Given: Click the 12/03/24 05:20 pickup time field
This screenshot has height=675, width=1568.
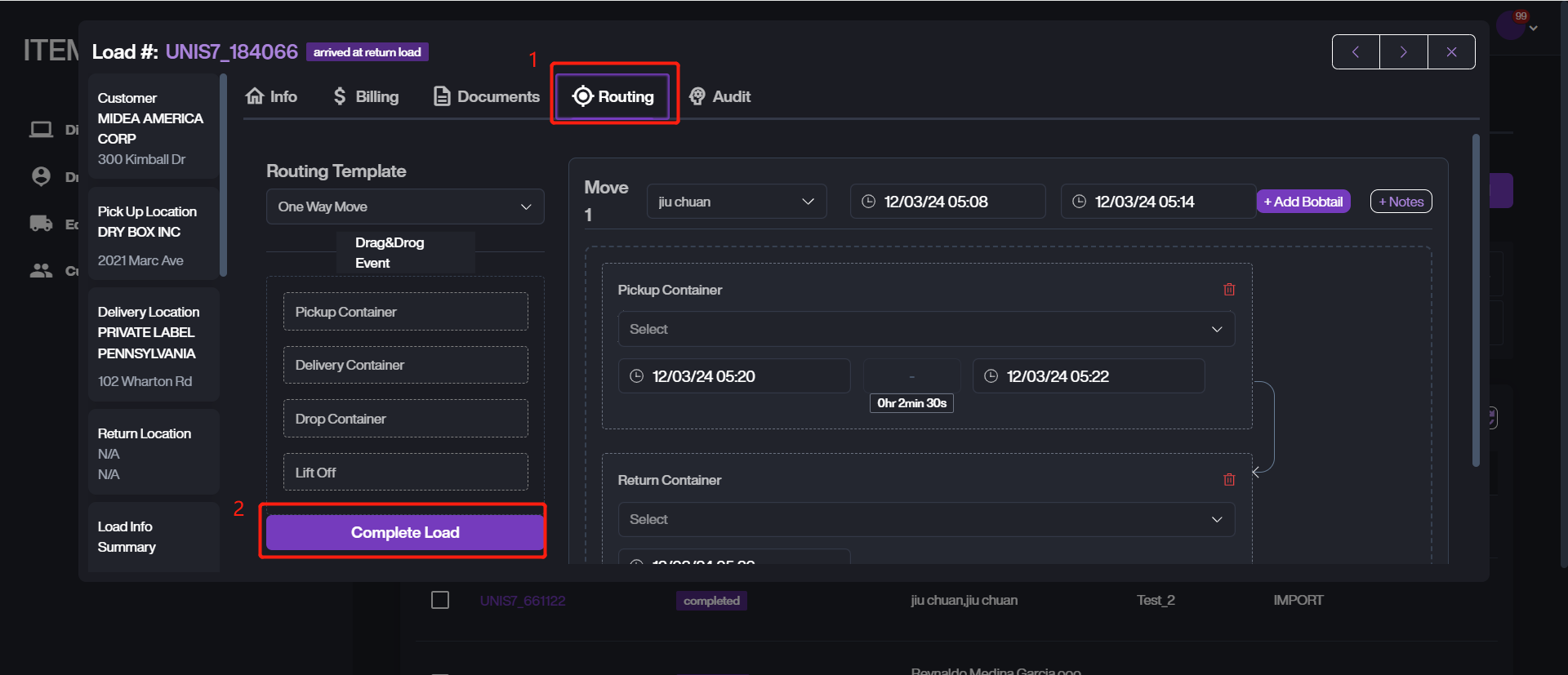Looking at the screenshot, I should coord(734,376).
